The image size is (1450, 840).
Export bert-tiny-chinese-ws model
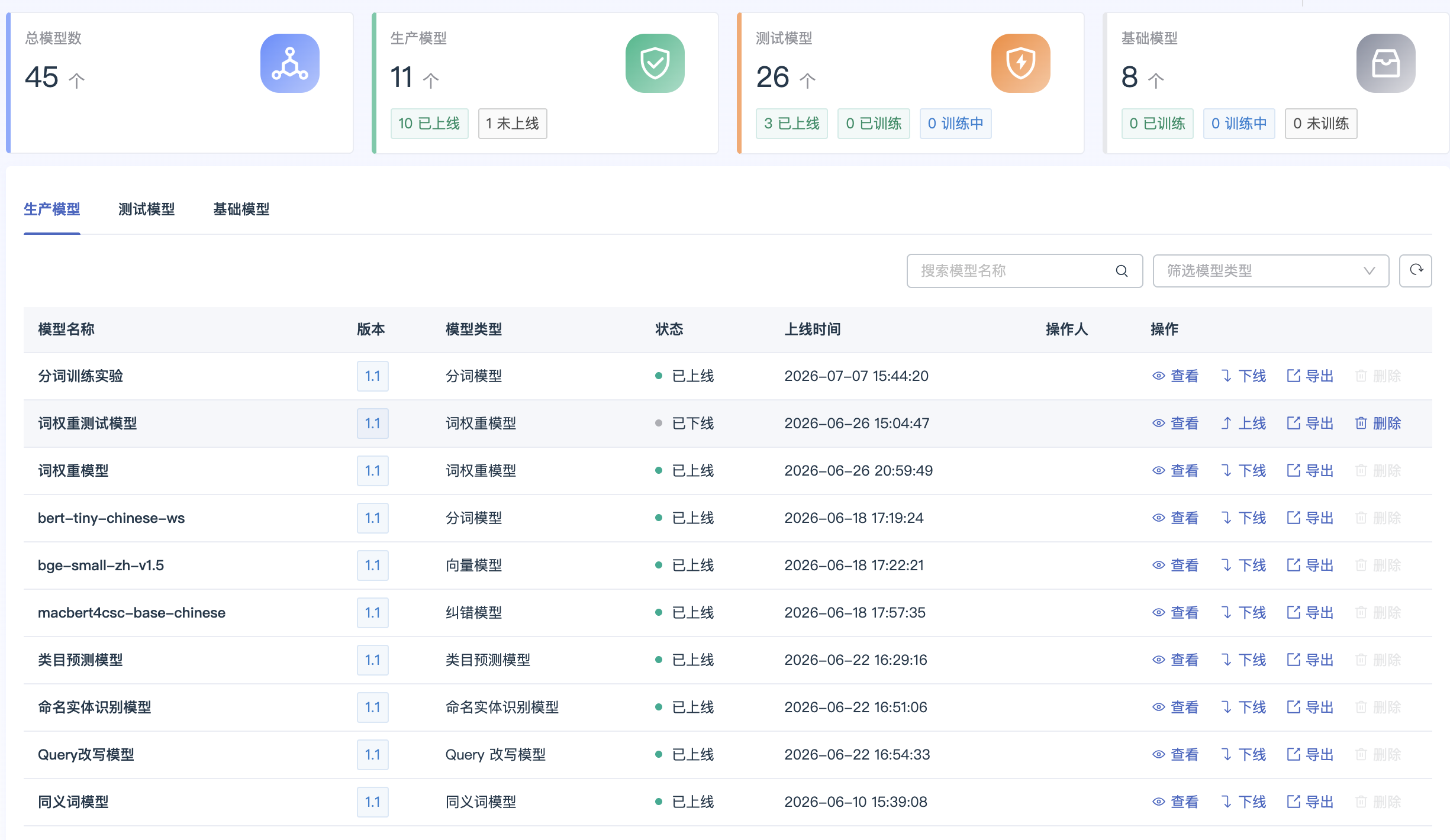(1310, 518)
